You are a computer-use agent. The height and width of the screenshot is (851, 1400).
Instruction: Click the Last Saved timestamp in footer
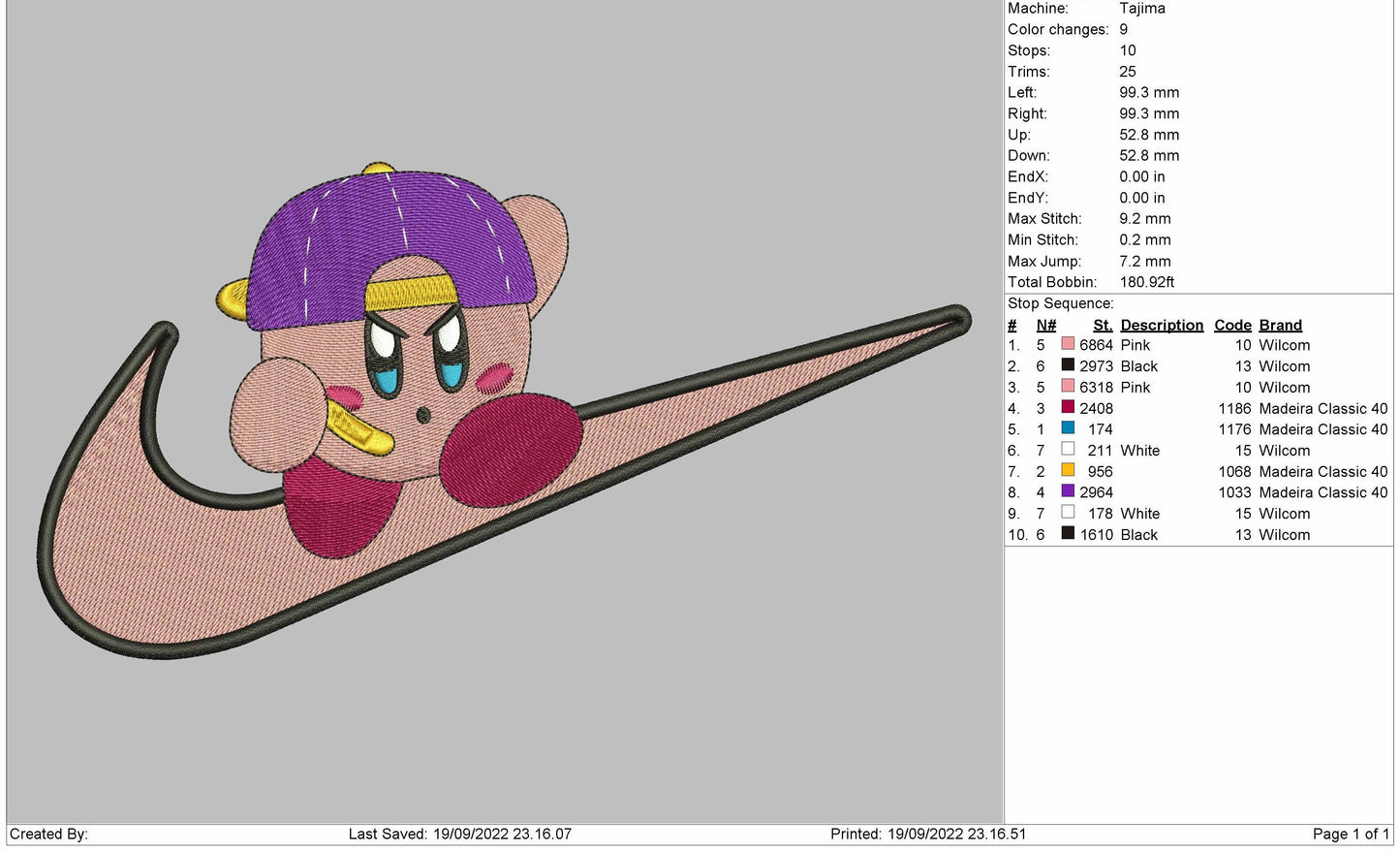pyautogui.click(x=459, y=835)
